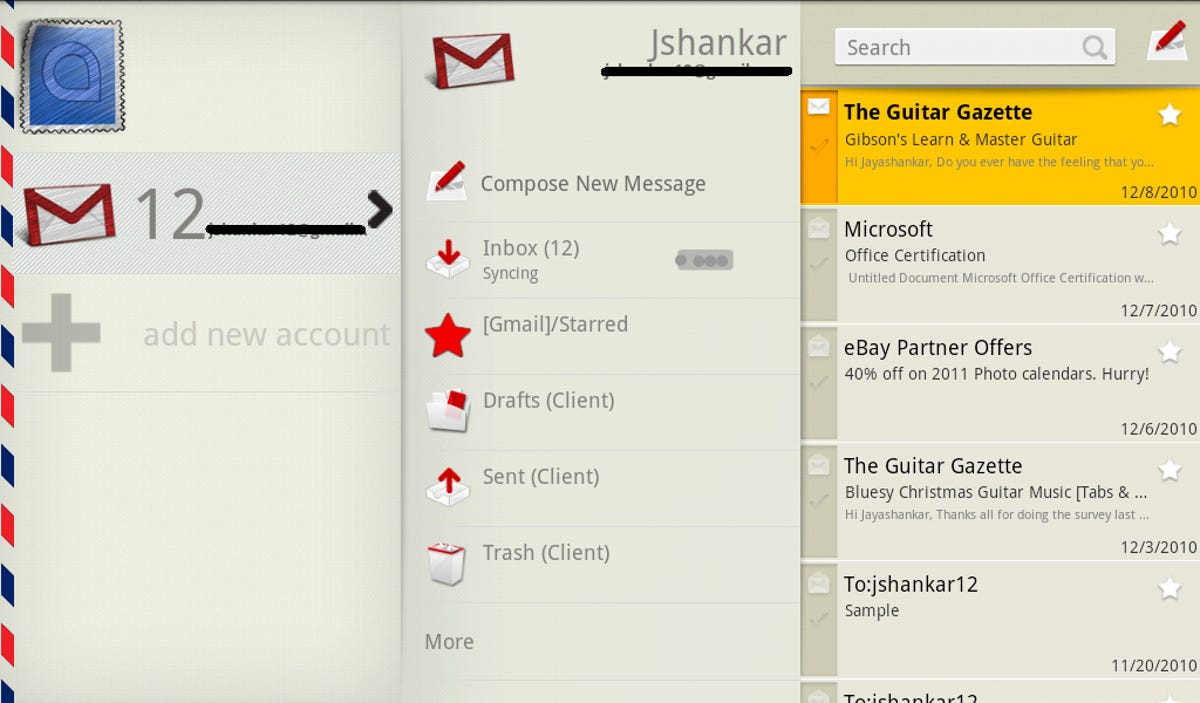
Task: Click Compose New Message
Action: coord(592,184)
